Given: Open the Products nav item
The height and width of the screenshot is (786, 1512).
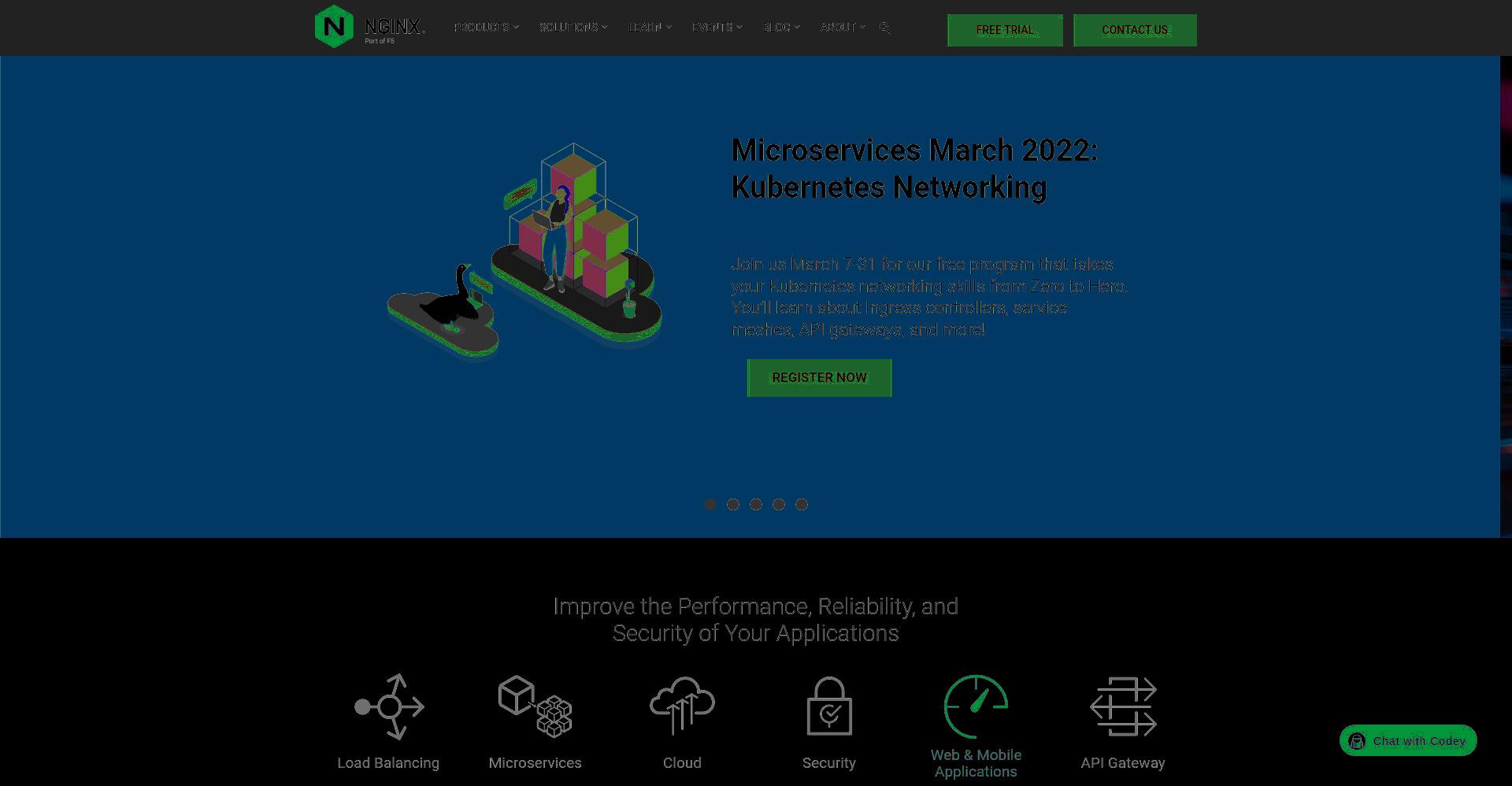Looking at the screenshot, I should pos(482,28).
